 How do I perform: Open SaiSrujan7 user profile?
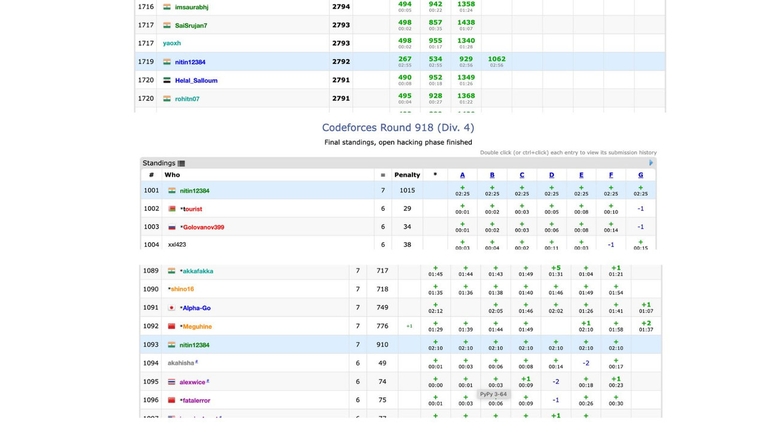point(191,25)
